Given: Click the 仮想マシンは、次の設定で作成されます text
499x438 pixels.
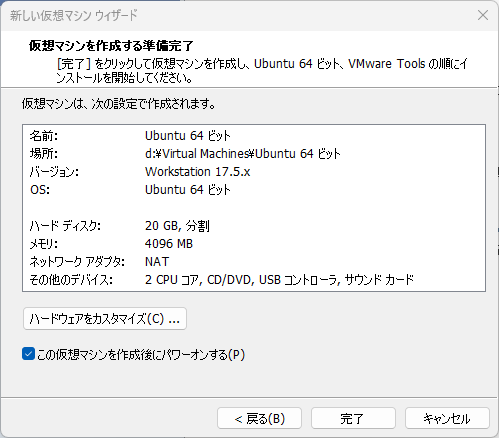Looking at the screenshot, I should [x=118, y=104].
